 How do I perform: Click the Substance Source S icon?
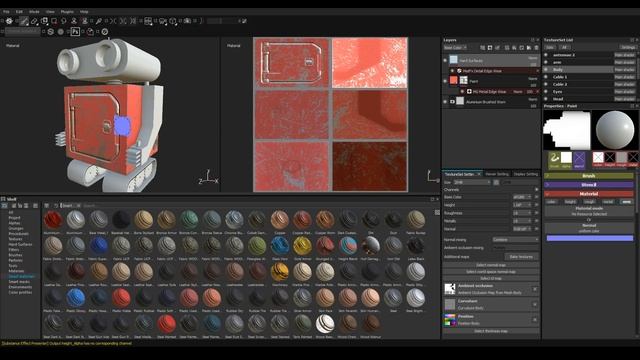[50, 31]
